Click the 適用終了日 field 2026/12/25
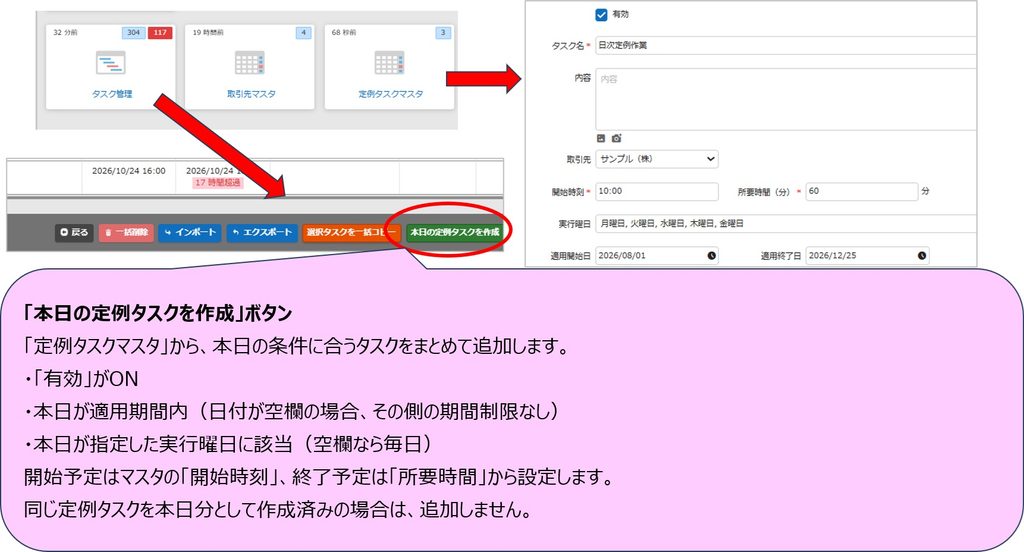Viewport: 1024px width, 552px height. [x=867, y=255]
